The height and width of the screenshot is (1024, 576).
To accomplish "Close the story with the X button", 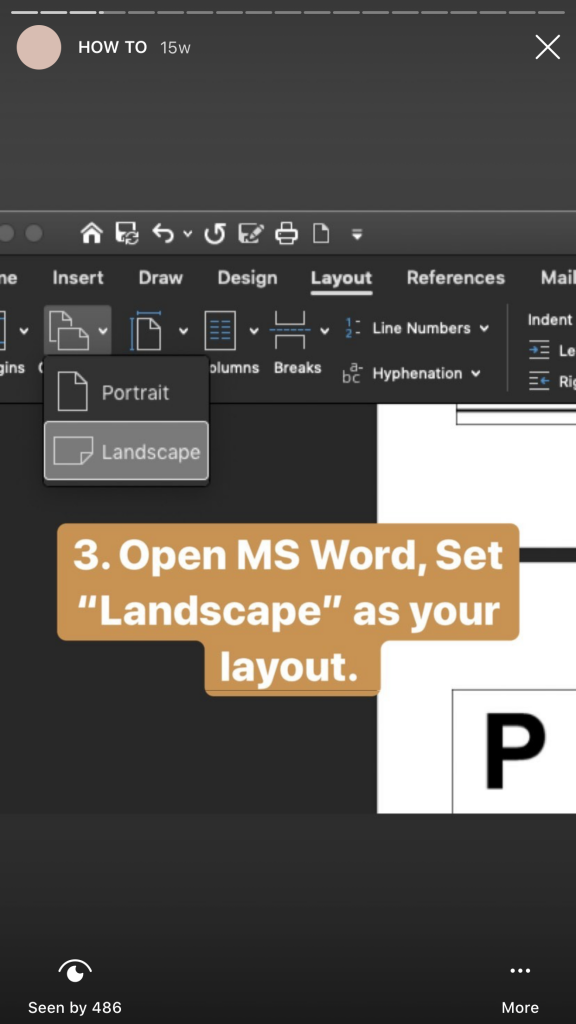I will [x=547, y=47].
